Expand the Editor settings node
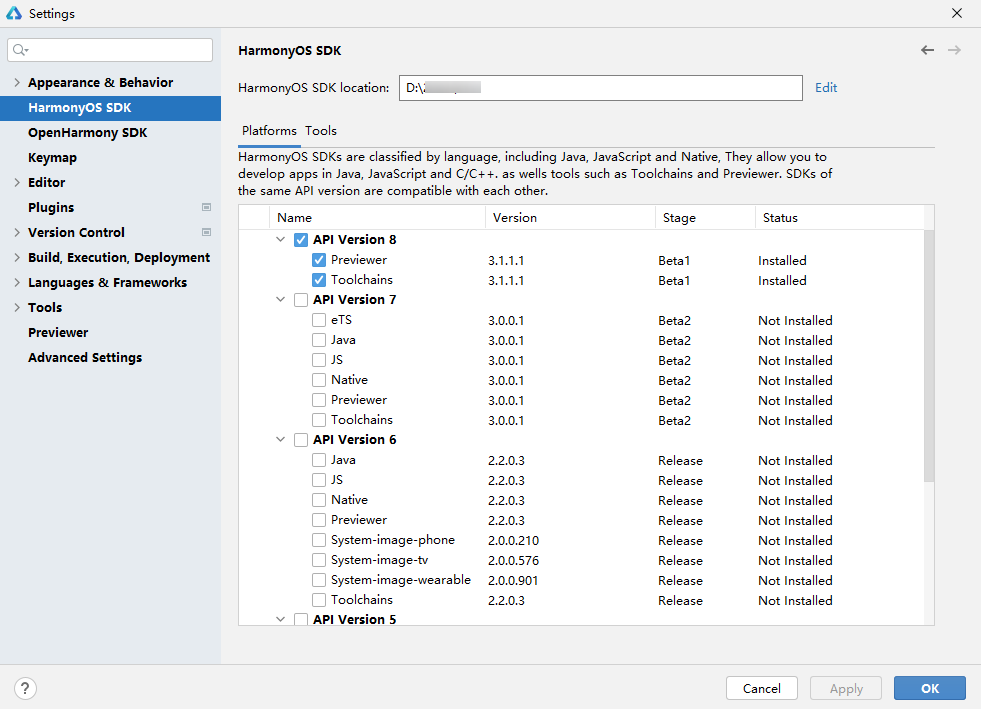This screenshot has width=981, height=709. (x=17, y=183)
